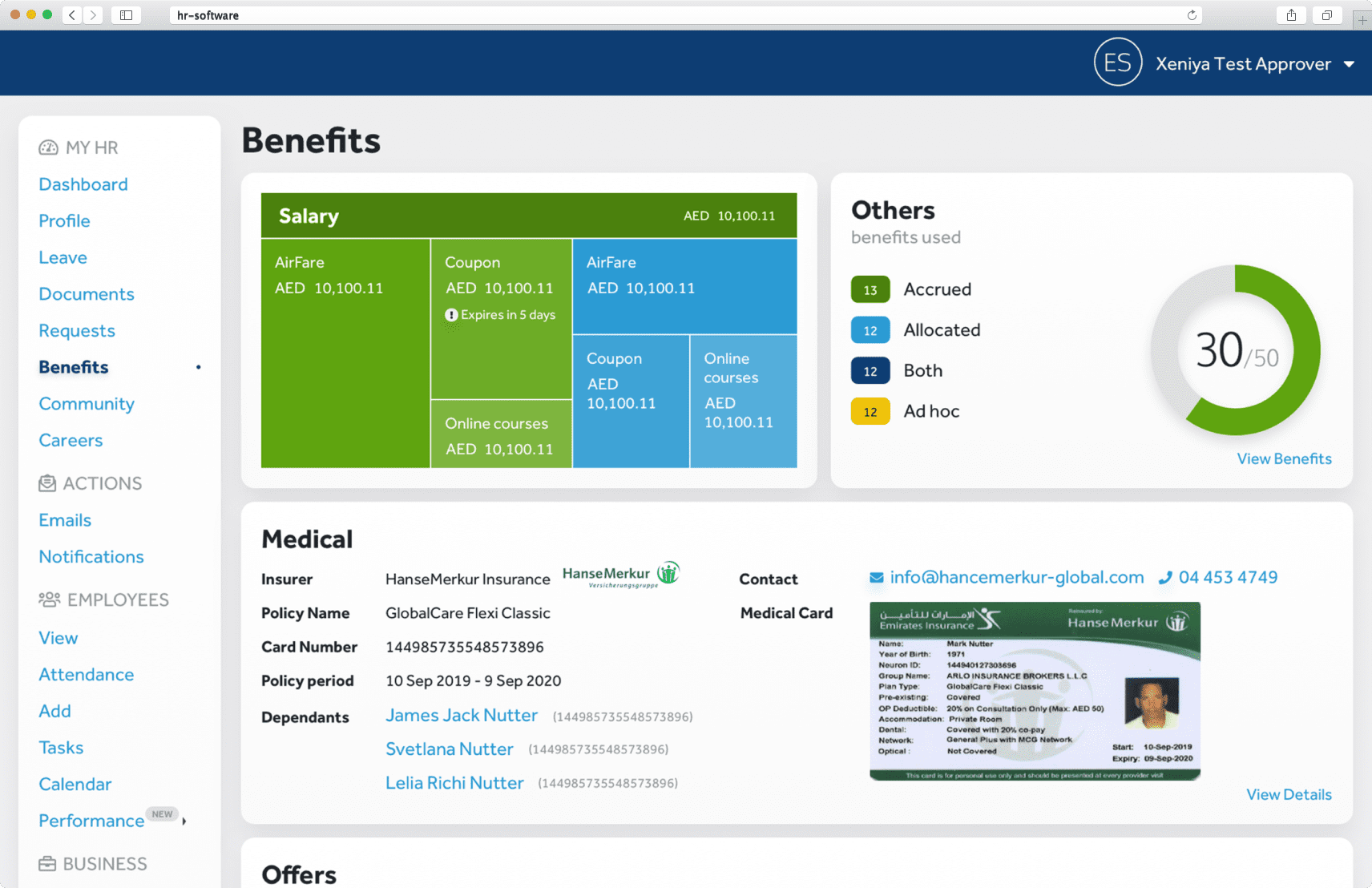Open the MY HR section icon
Screen dimensions: 1372x888
pyautogui.click(x=48, y=147)
